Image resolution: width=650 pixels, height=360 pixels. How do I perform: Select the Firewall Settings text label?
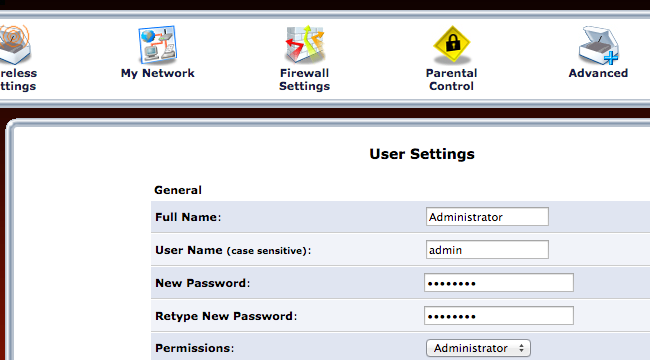[x=305, y=80]
